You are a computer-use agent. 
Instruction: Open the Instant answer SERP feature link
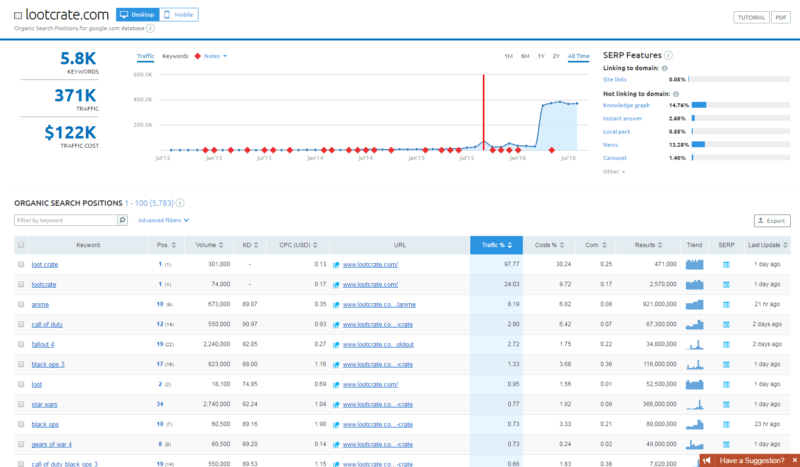coord(622,118)
